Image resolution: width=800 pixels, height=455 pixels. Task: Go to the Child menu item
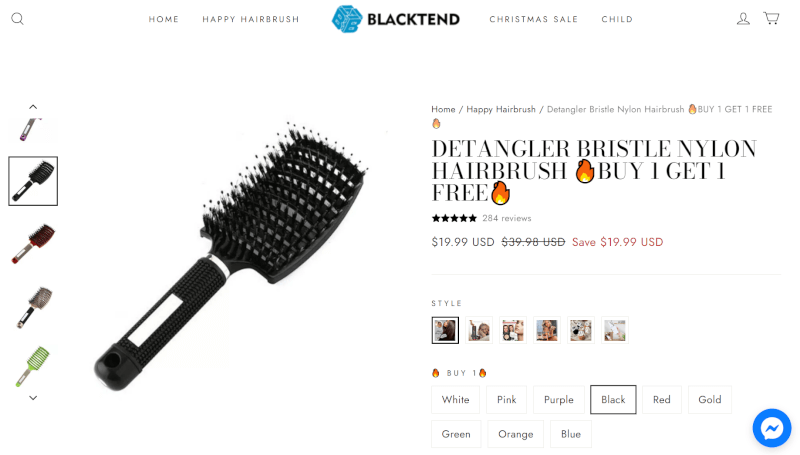tap(617, 19)
